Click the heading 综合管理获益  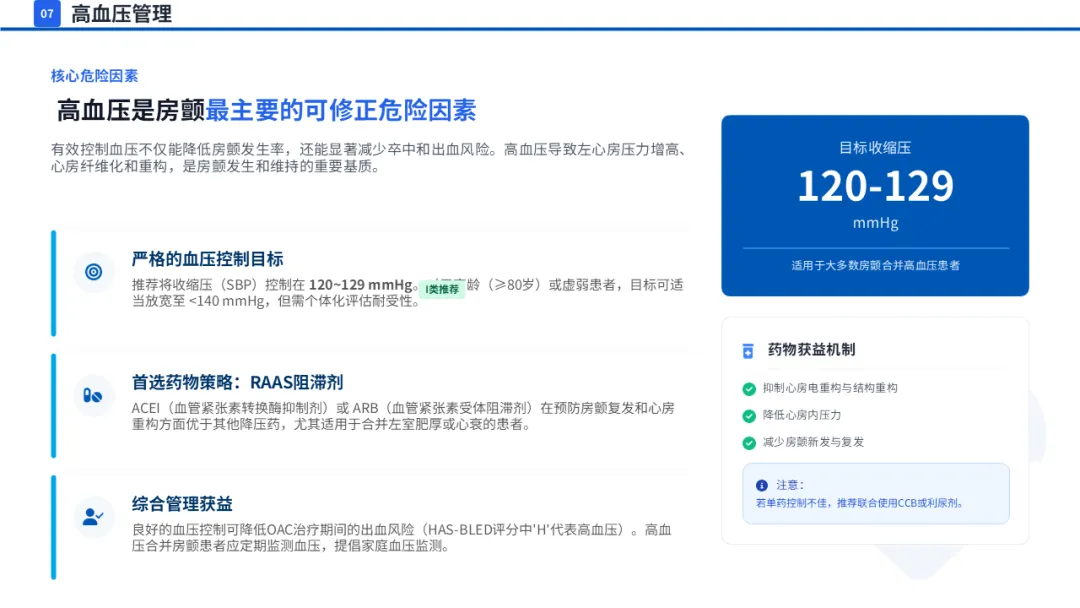click(182, 503)
